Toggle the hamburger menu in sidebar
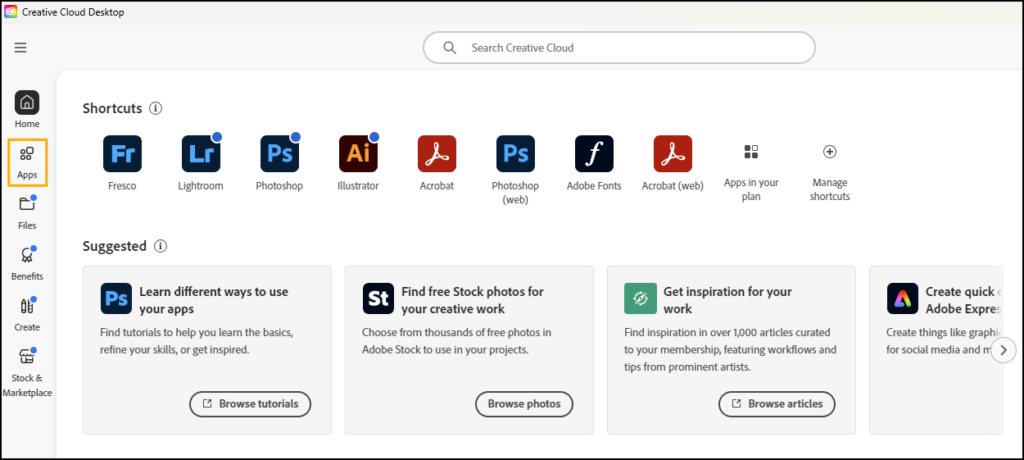This screenshot has height=460, width=1024. (21, 47)
